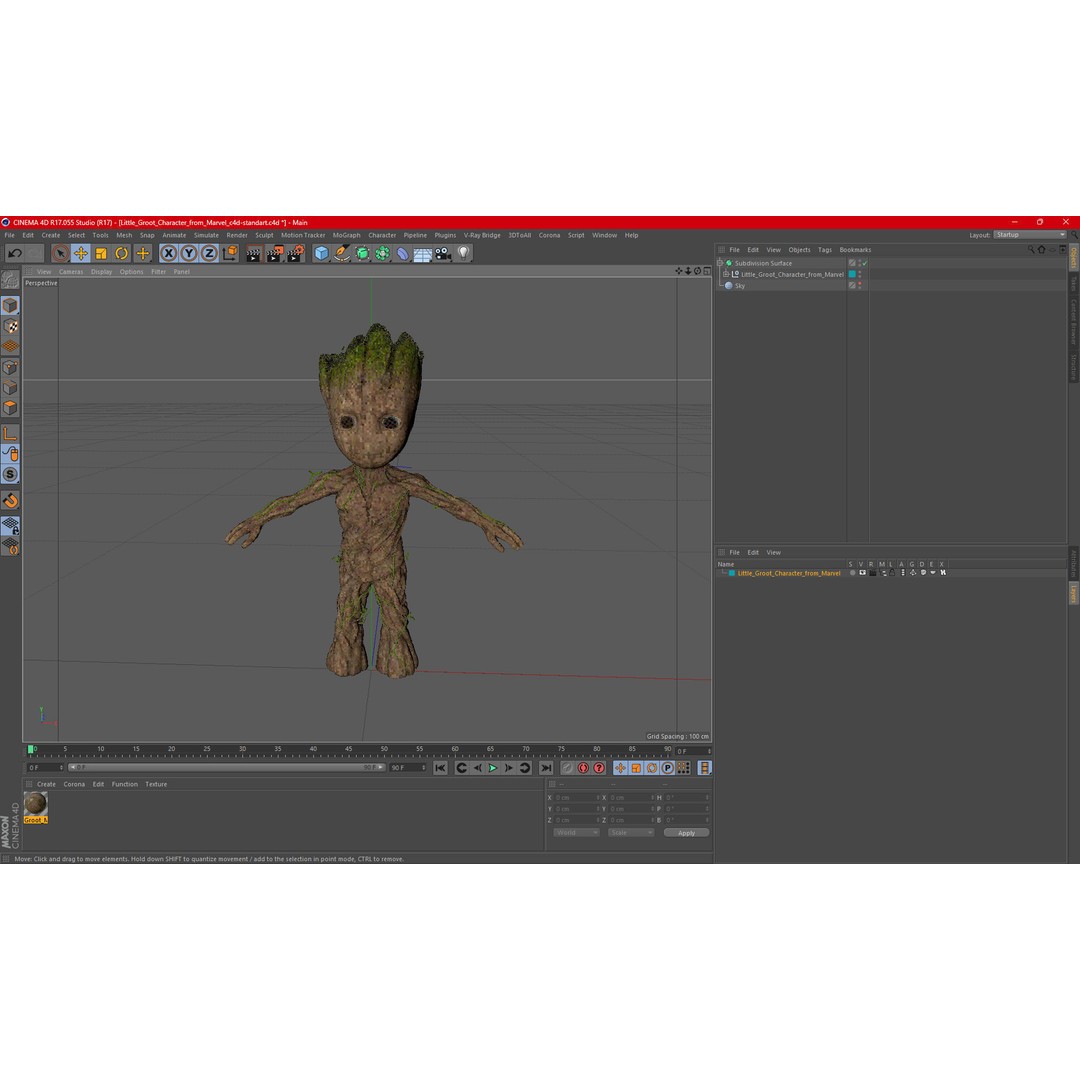Add a Floor environment object
This screenshot has width=1080, height=1080.
coord(423,255)
